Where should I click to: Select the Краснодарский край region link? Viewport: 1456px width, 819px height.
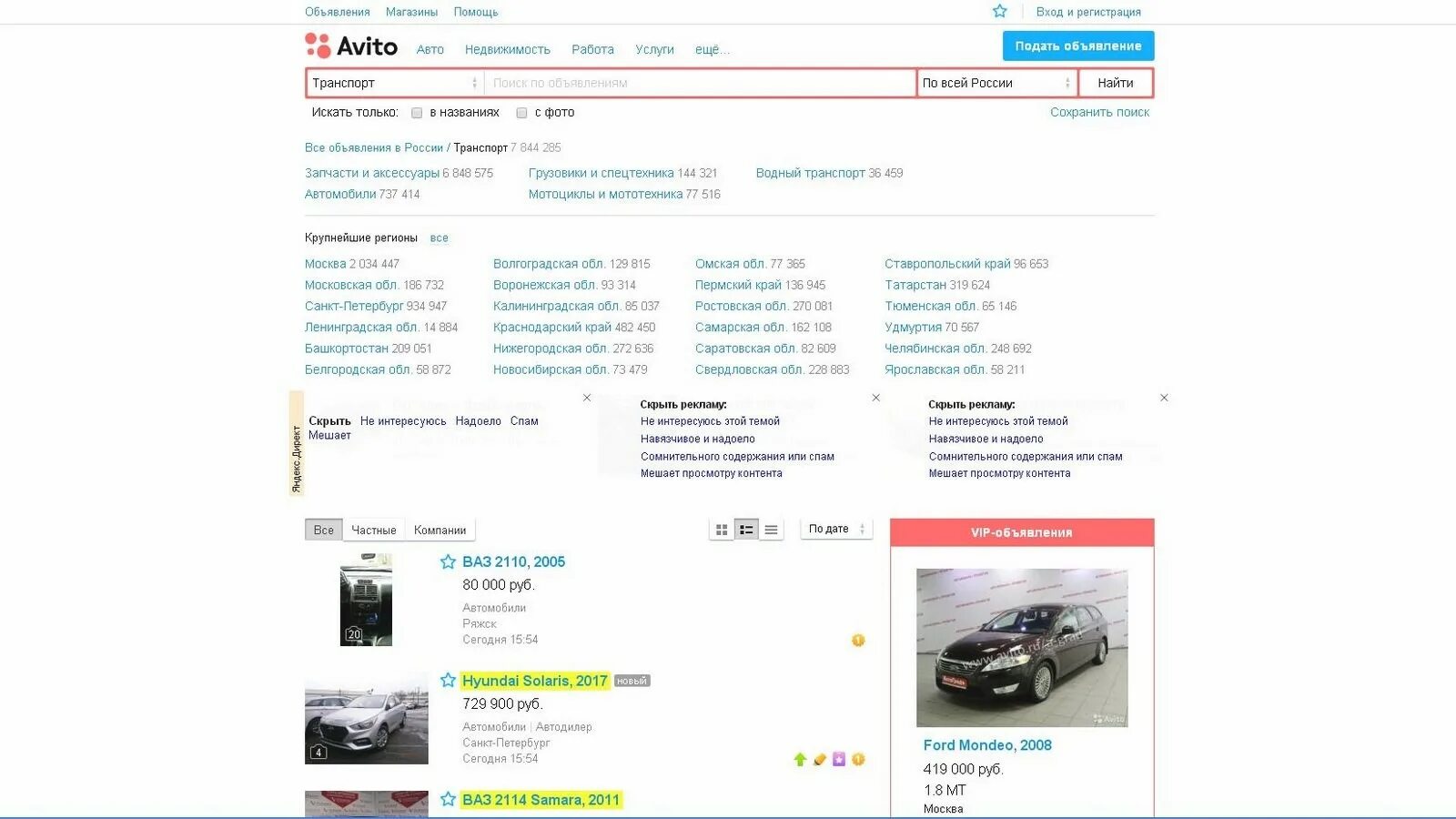click(552, 327)
